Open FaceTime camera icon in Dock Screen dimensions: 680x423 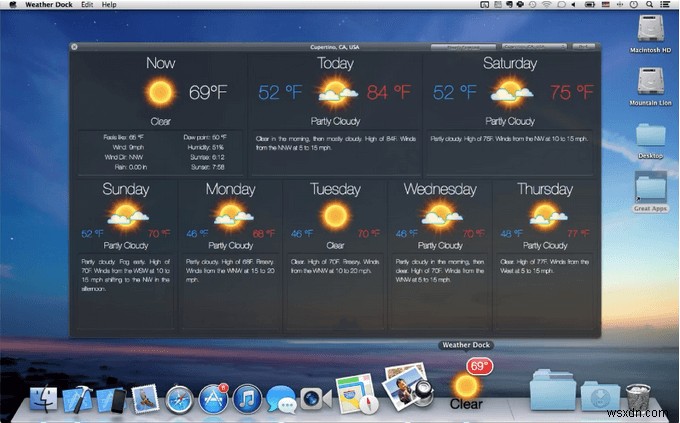click(x=315, y=399)
